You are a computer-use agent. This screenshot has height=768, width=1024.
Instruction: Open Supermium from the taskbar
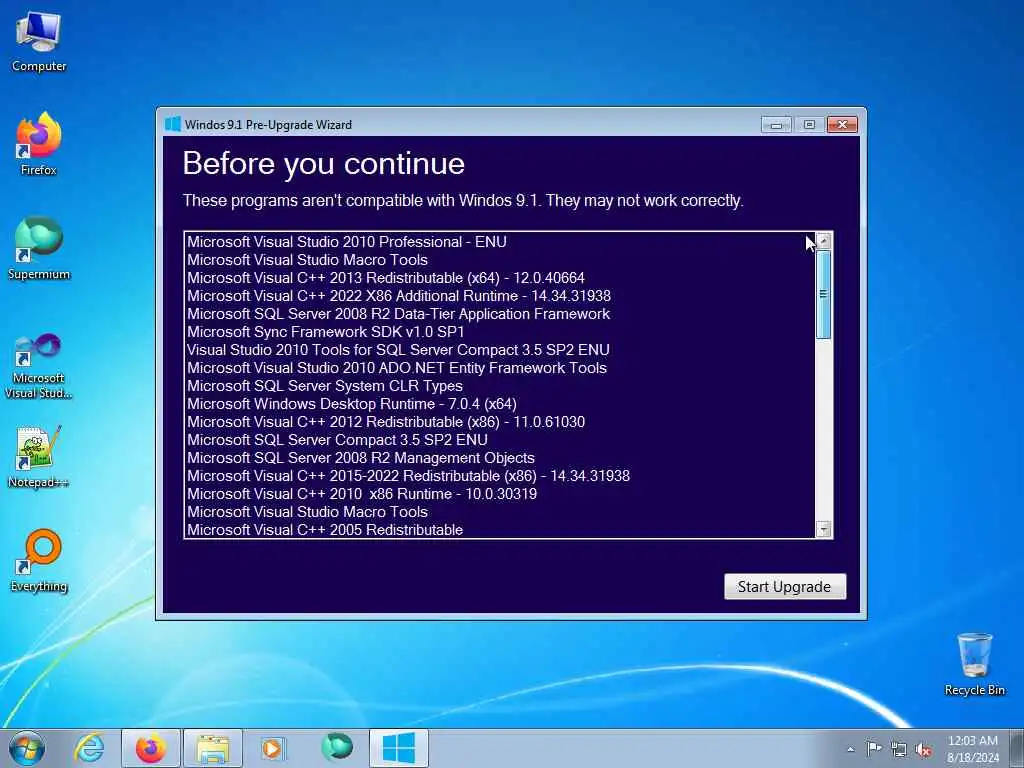click(x=337, y=748)
